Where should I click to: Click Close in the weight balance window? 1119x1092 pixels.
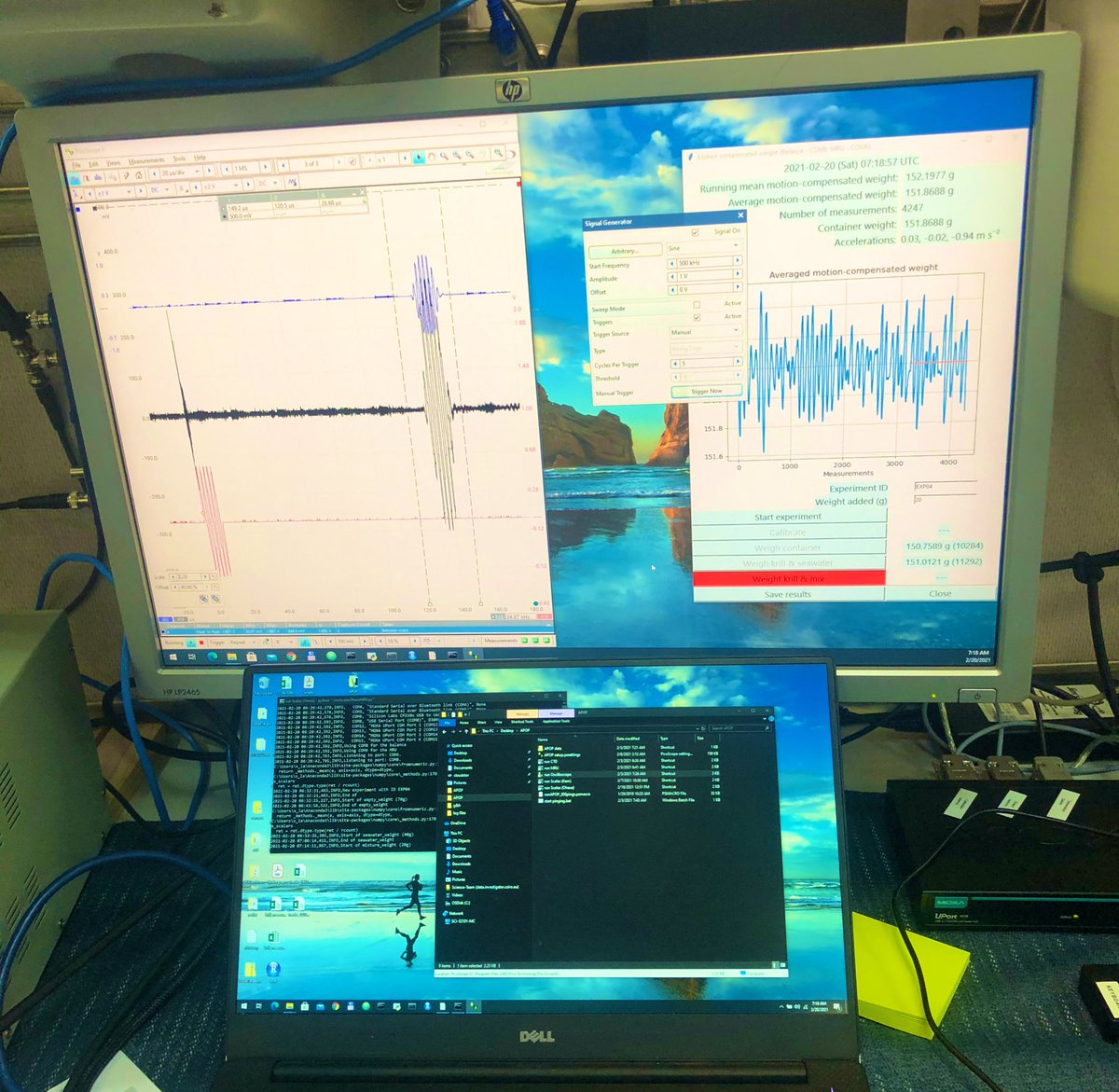[940, 593]
